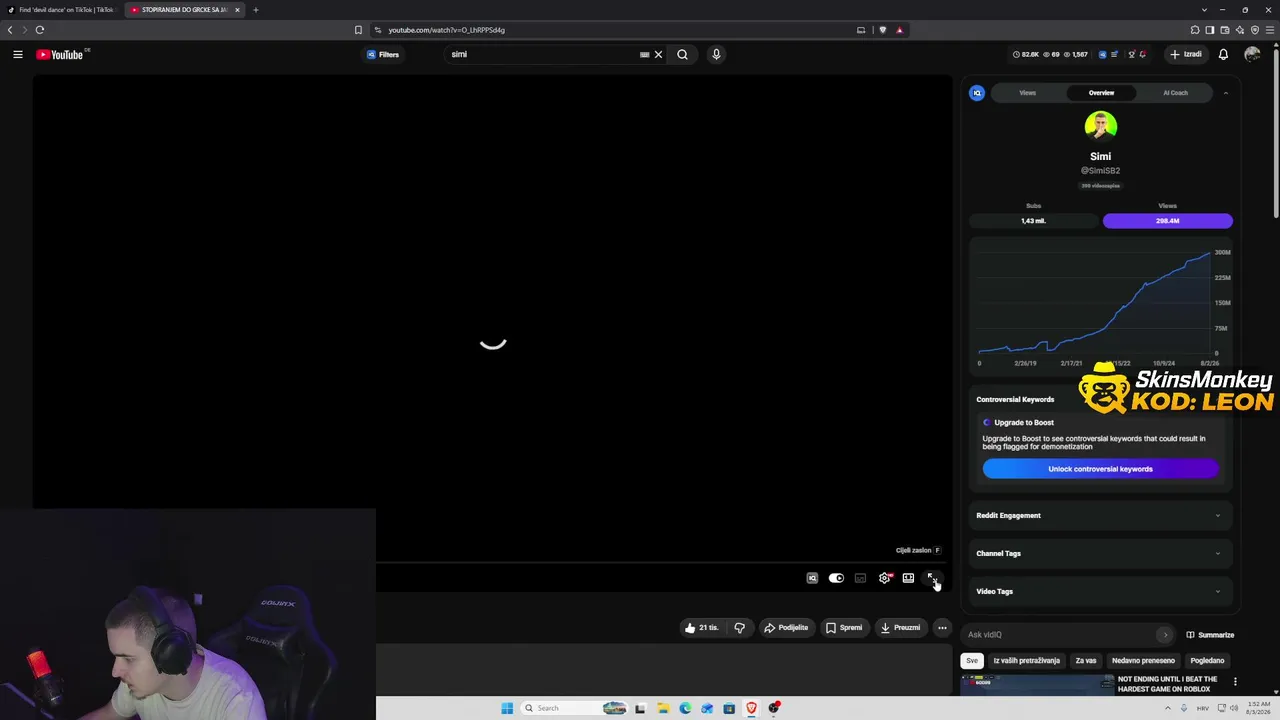Clear the search query with the X
The height and width of the screenshot is (720, 1280).
click(658, 54)
